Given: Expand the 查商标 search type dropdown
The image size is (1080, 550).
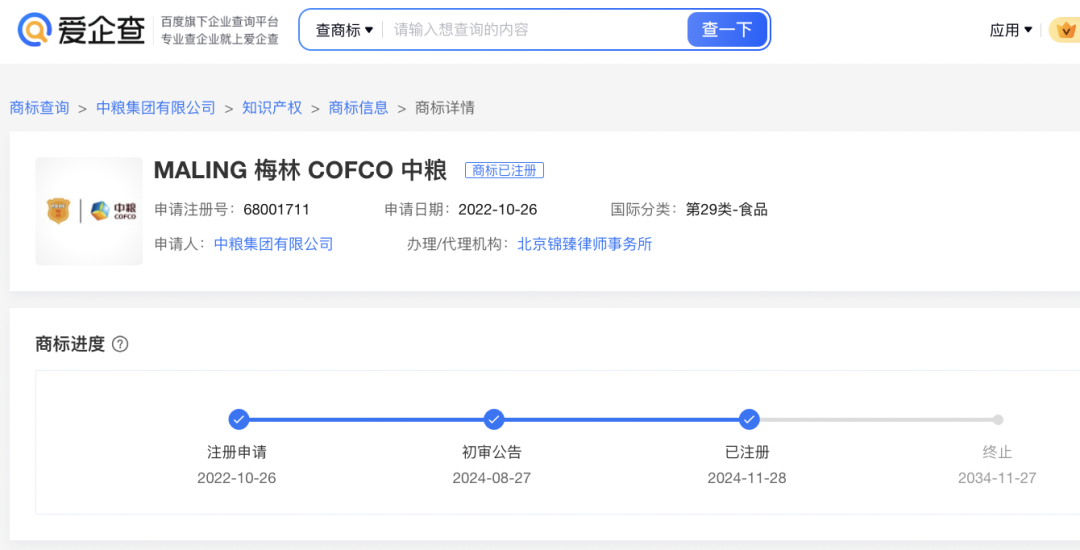Looking at the screenshot, I should point(344,30).
